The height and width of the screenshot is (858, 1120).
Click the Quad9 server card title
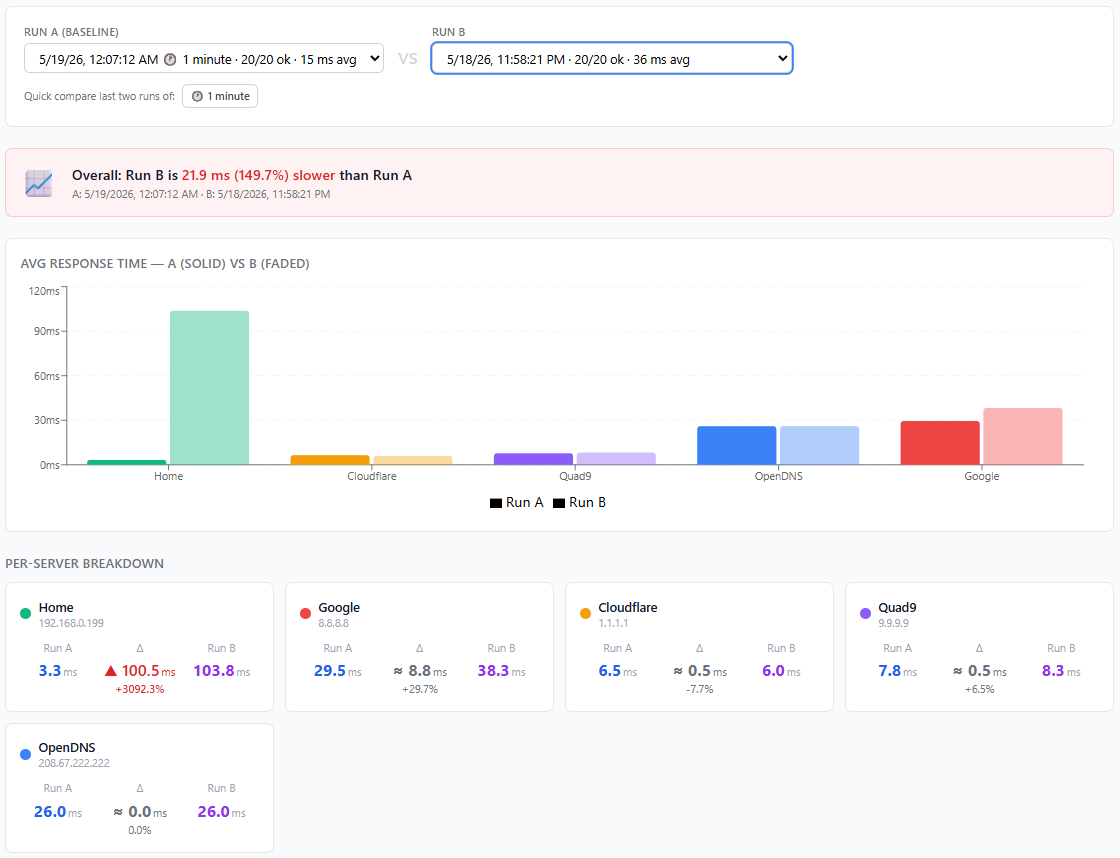(897, 607)
